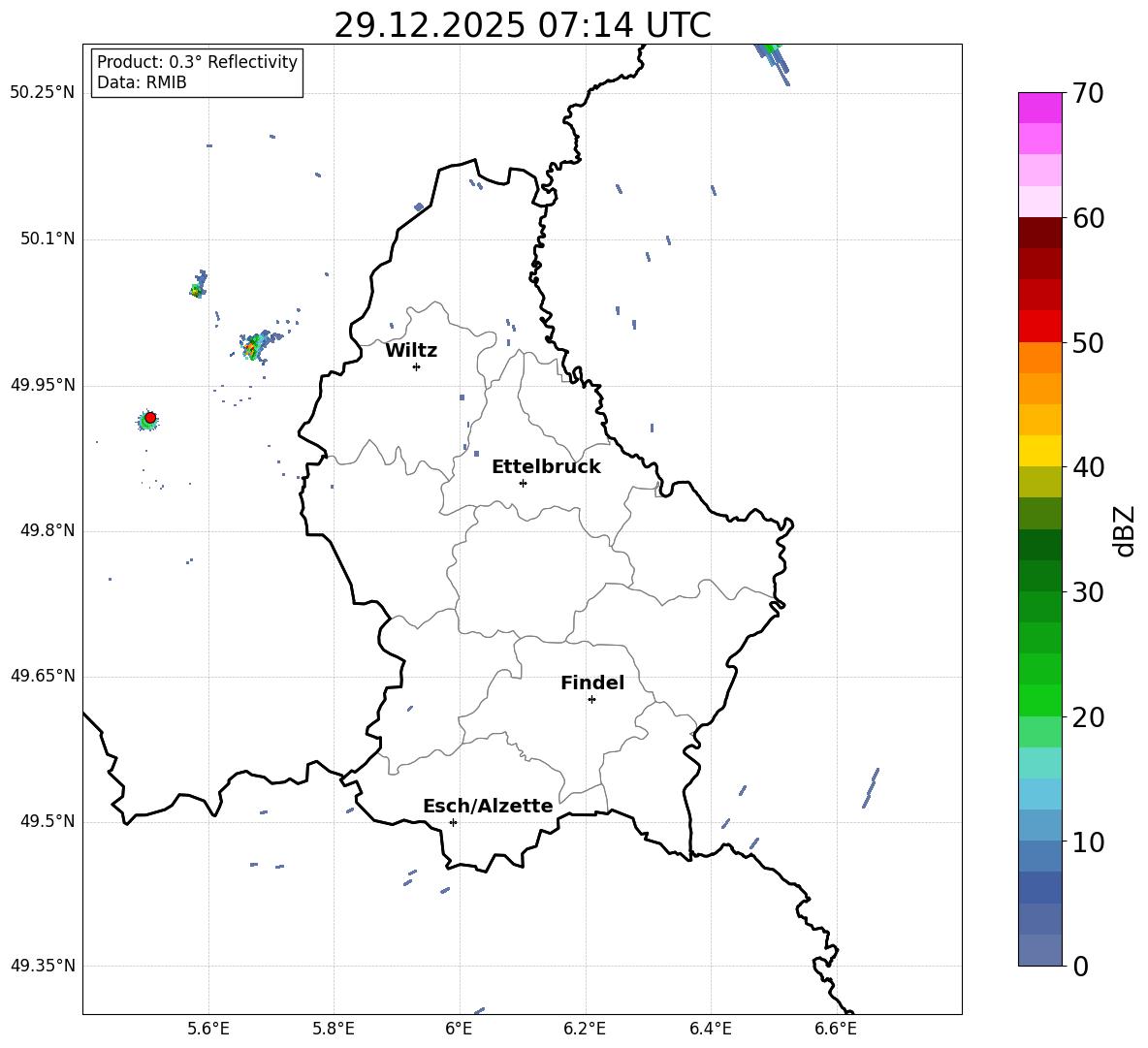This screenshot has width=1148, height=1048.
Task: Click the dBZ colorbar axis label
Action: point(1125,530)
